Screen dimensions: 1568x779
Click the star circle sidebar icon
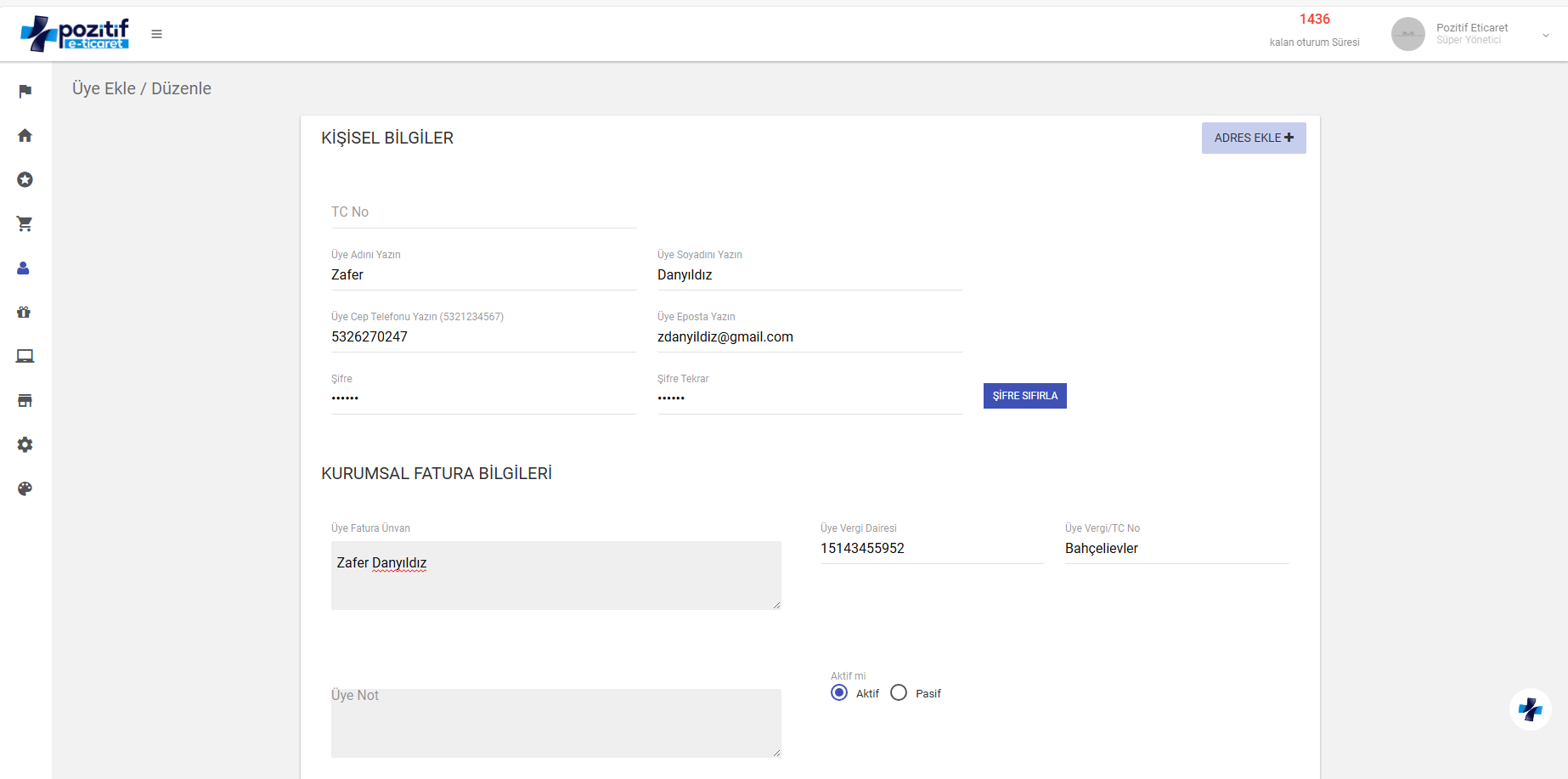click(x=25, y=180)
